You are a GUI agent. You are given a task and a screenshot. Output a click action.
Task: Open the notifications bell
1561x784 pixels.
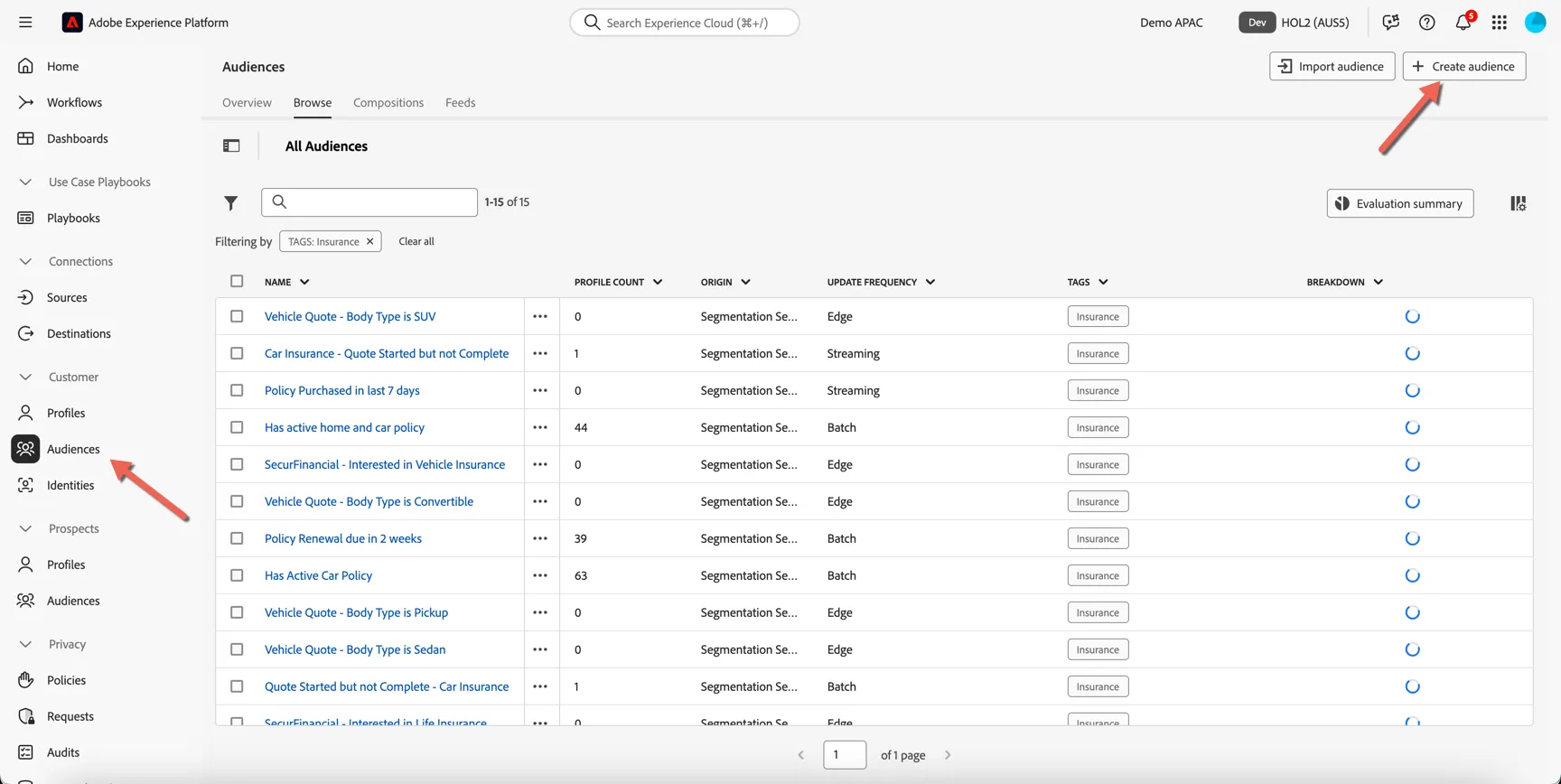point(1463,23)
